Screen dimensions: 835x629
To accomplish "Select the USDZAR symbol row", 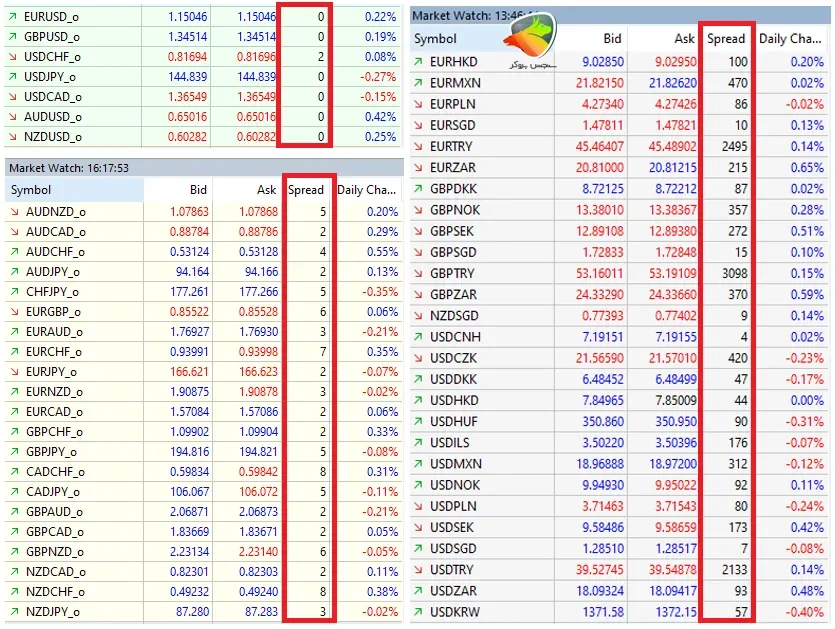I will pos(620,591).
